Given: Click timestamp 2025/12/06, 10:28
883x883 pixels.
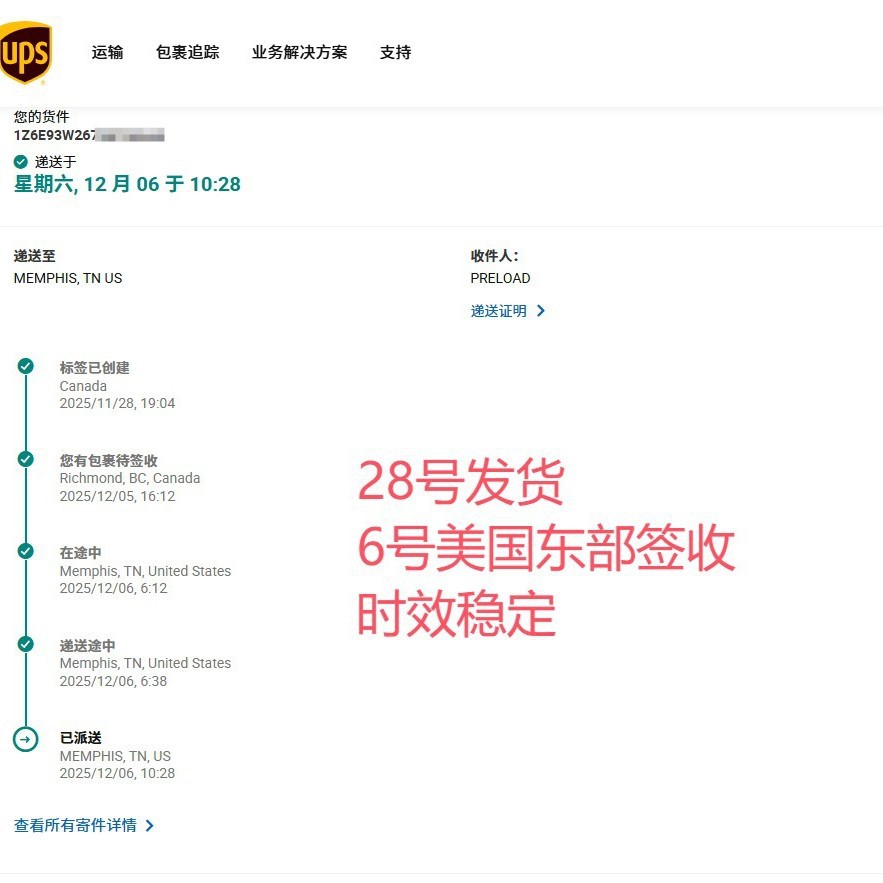Looking at the screenshot, I should click(117, 773).
